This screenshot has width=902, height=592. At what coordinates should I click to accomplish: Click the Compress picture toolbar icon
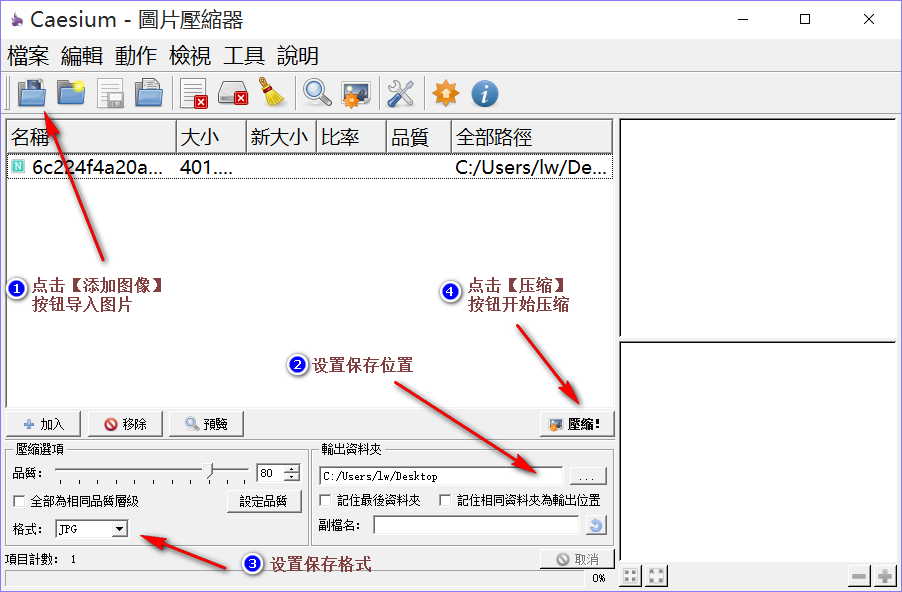[356, 93]
